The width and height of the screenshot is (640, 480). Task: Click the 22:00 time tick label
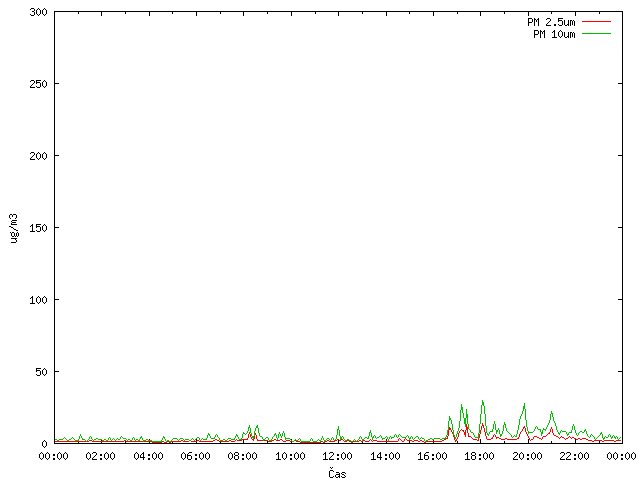tap(574, 456)
